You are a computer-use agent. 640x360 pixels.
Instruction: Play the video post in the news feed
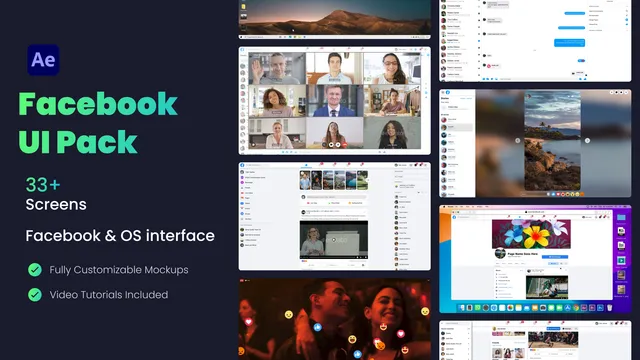[x=333, y=240]
